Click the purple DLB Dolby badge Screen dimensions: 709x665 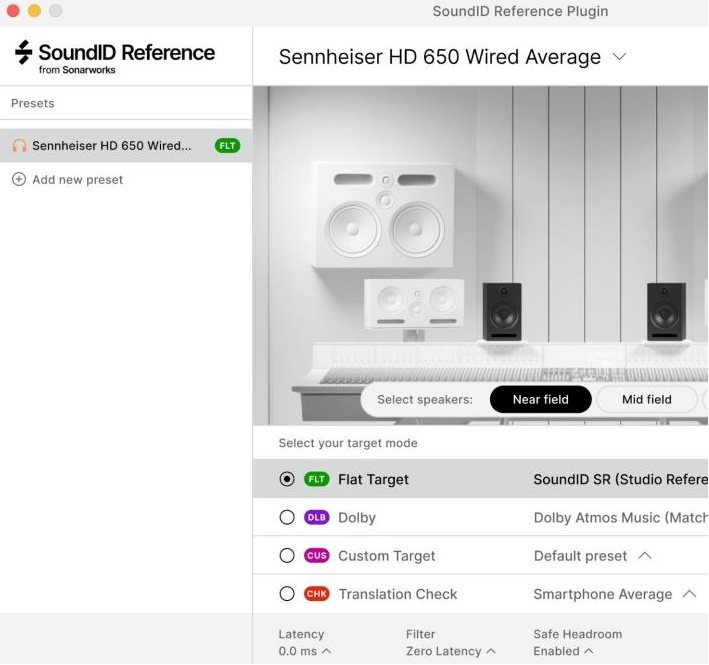tap(317, 518)
